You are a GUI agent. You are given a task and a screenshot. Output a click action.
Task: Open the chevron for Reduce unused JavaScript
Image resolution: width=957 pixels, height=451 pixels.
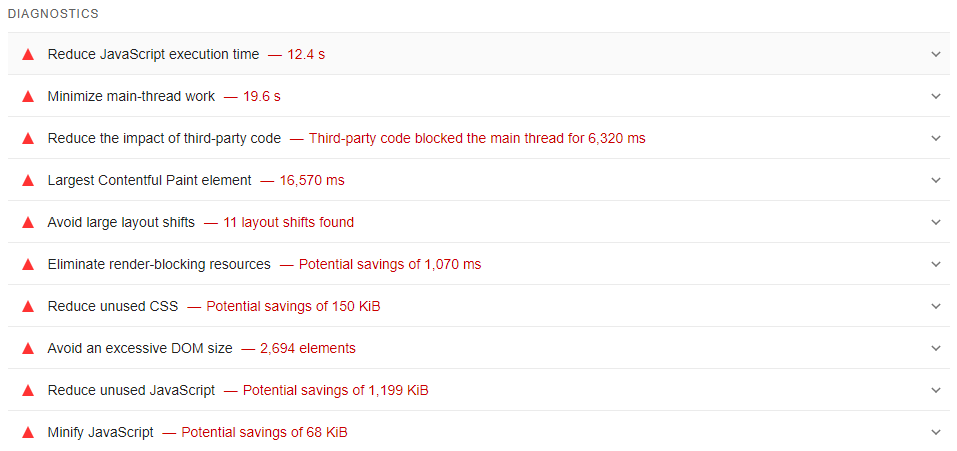[x=936, y=390]
